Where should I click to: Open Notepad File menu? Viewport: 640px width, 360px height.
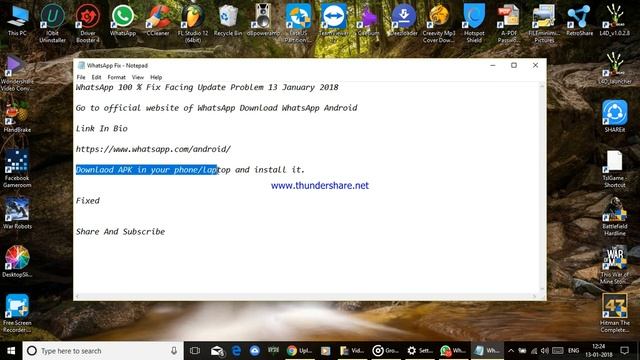click(81, 77)
